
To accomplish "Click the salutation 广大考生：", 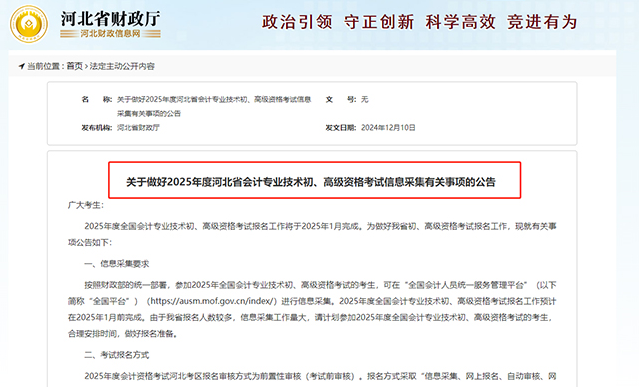I will 86,205.
